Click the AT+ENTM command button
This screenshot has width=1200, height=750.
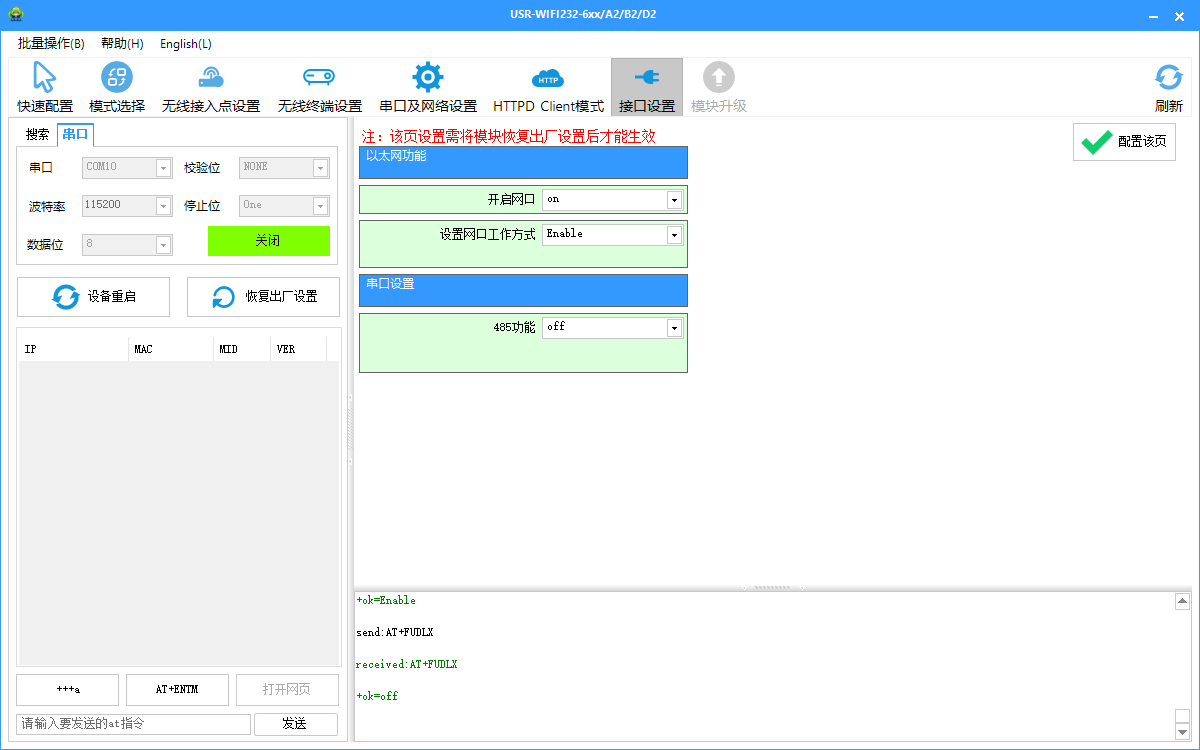tap(178, 690)
